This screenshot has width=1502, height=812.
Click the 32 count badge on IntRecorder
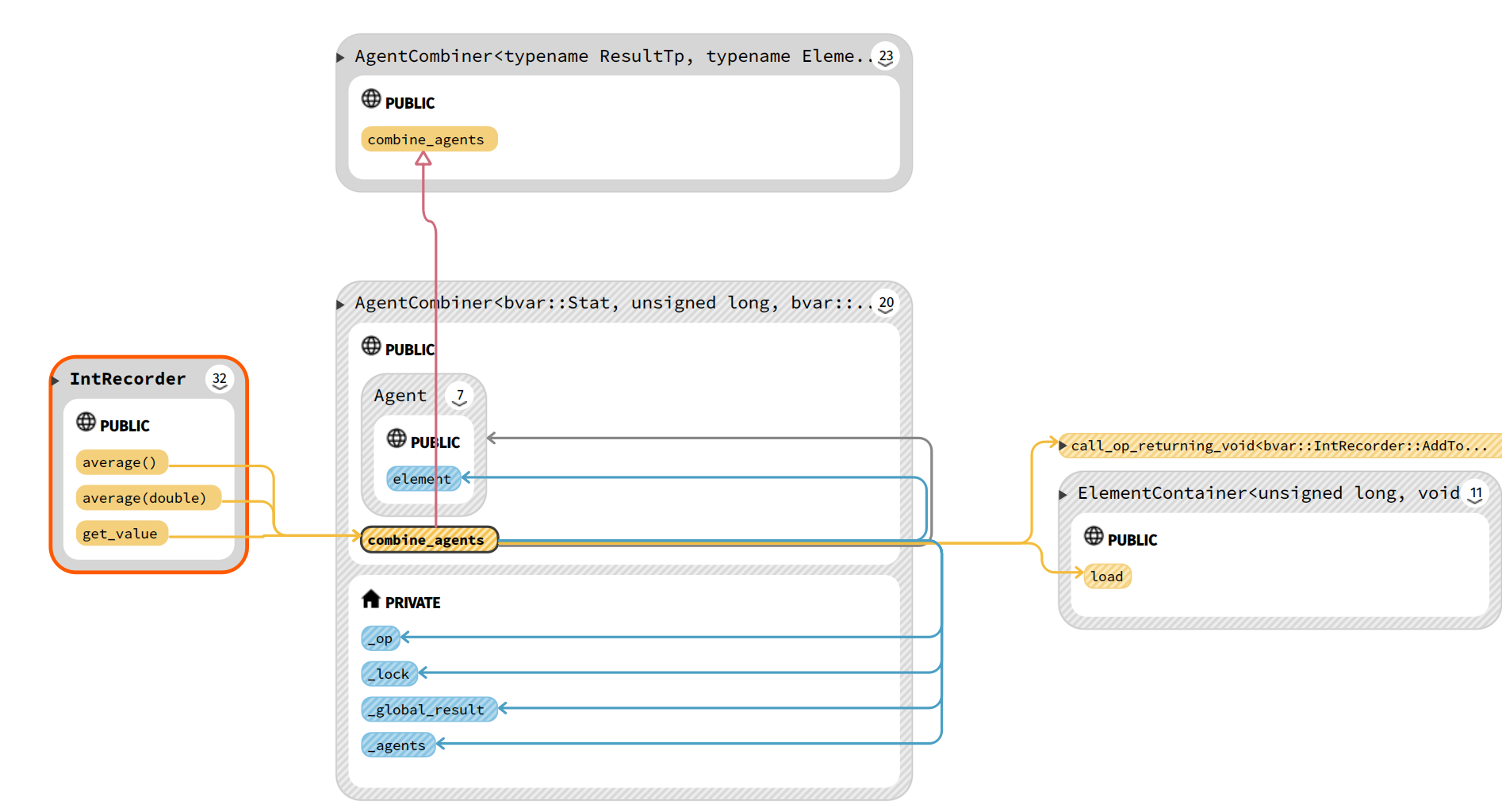[x=220, y=380]
